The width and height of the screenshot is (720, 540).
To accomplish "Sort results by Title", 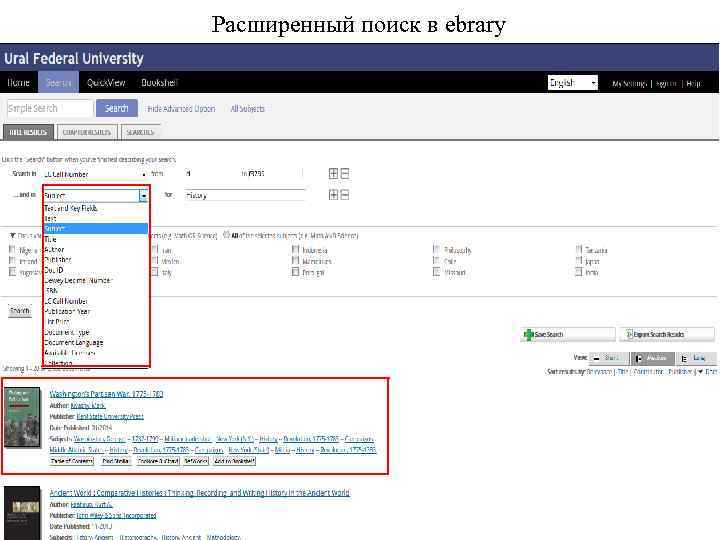I will tap(623, 371).
